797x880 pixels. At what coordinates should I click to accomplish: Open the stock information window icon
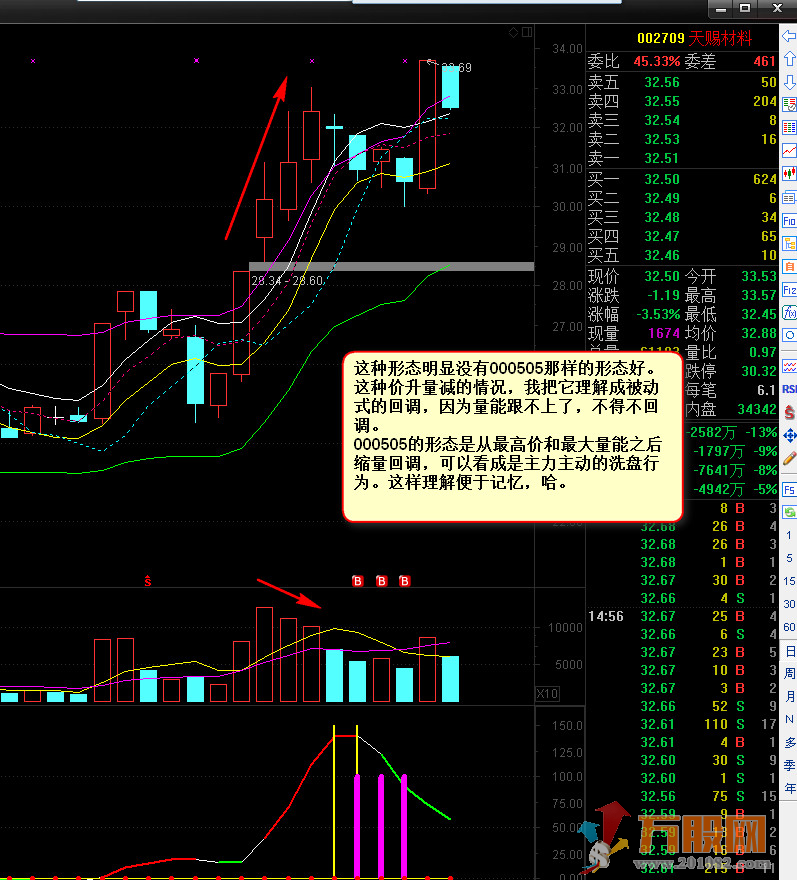click(789, 198)
